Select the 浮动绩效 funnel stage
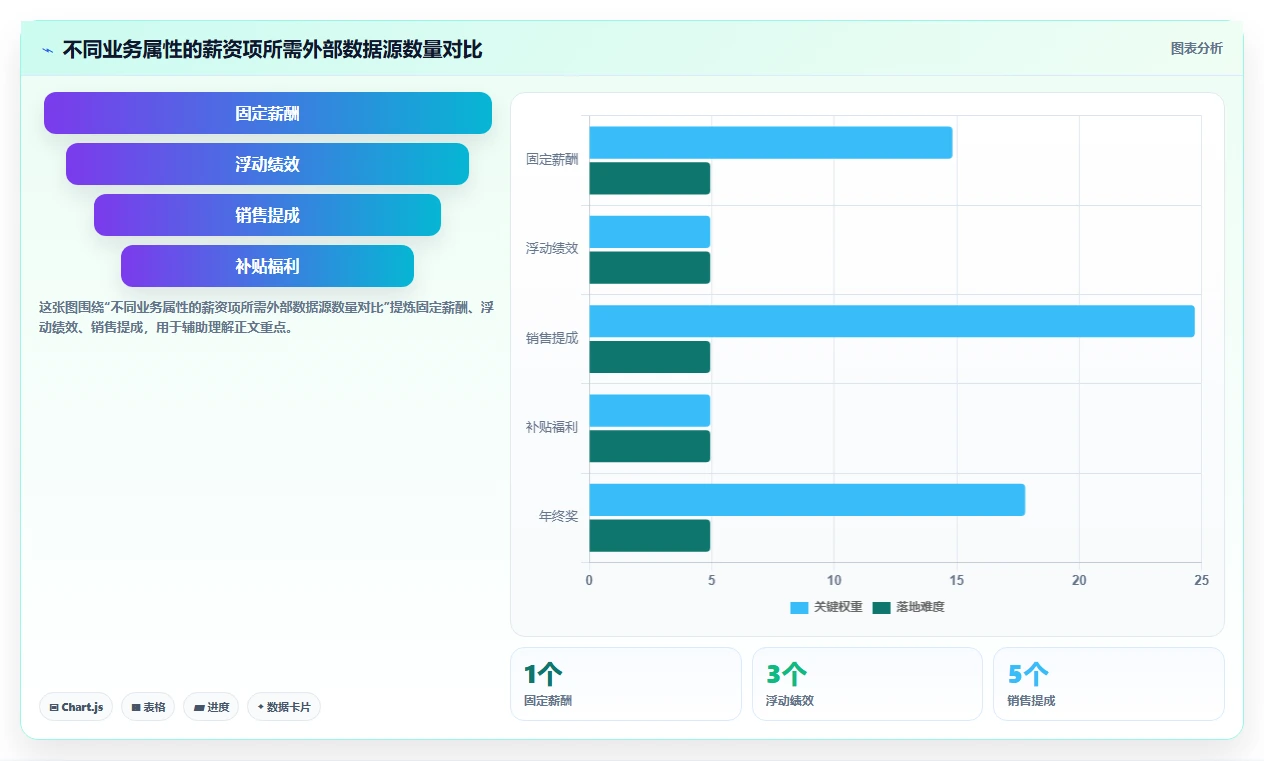 268,164
